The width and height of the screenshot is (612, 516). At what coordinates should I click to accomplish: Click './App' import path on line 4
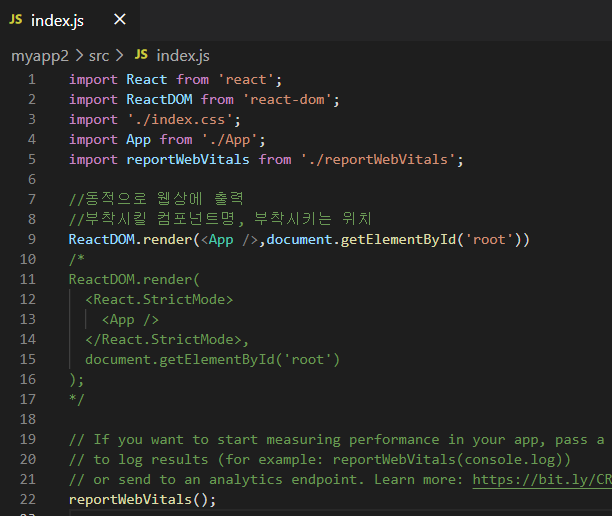point(230,140)
